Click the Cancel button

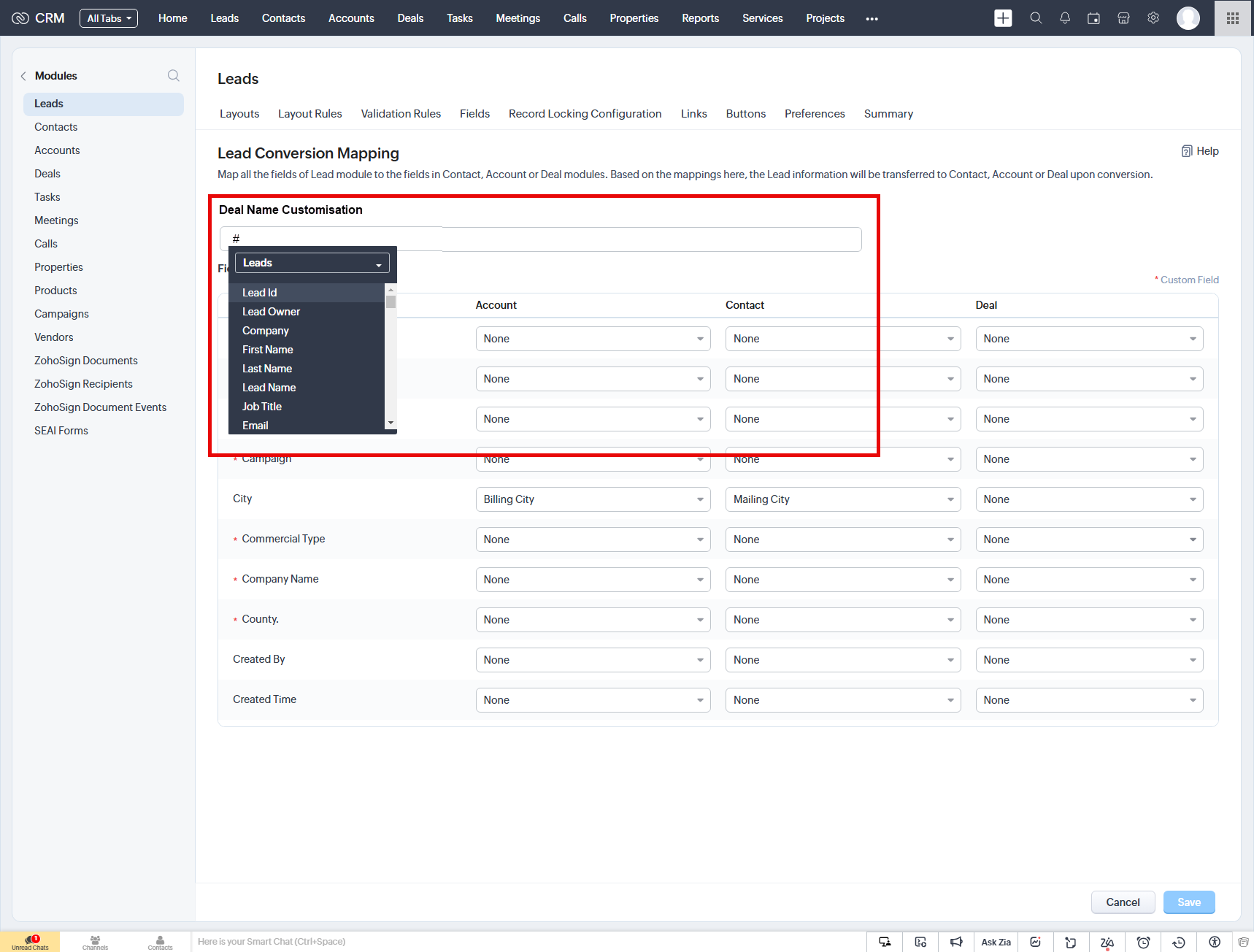point(1123,902)
